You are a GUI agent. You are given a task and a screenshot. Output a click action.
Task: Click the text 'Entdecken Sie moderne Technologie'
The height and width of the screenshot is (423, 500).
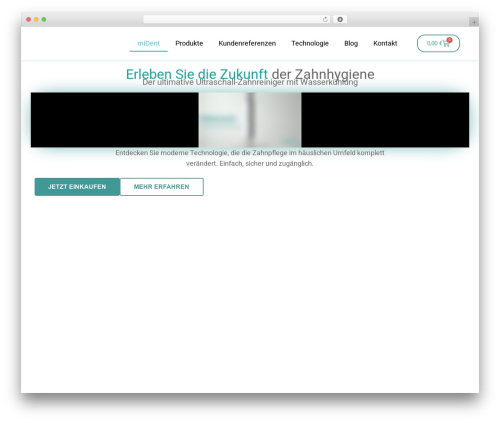coord(171,153)
